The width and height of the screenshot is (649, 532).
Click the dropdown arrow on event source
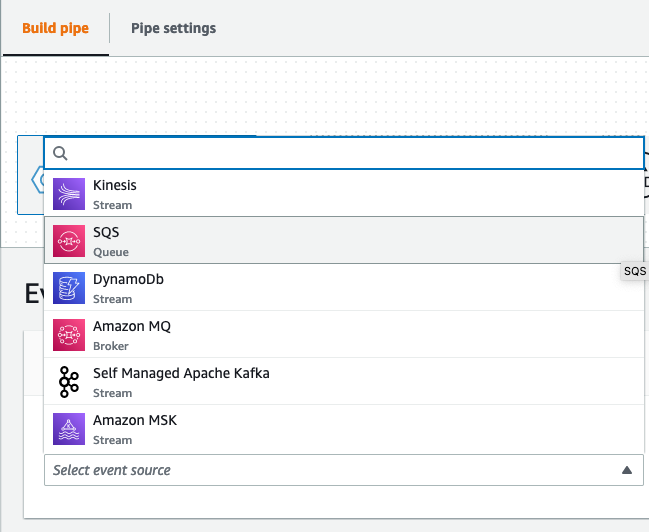(626, 470)
